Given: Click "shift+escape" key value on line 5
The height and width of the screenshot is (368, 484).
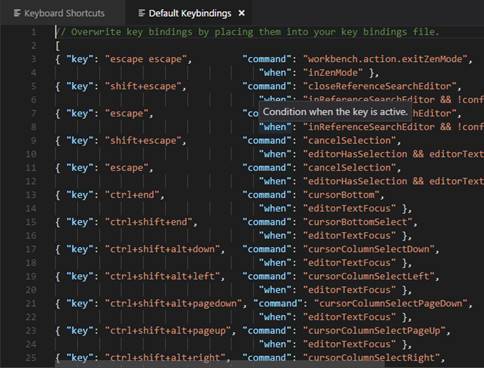Looking at the screenshot, I should (143, 86).
